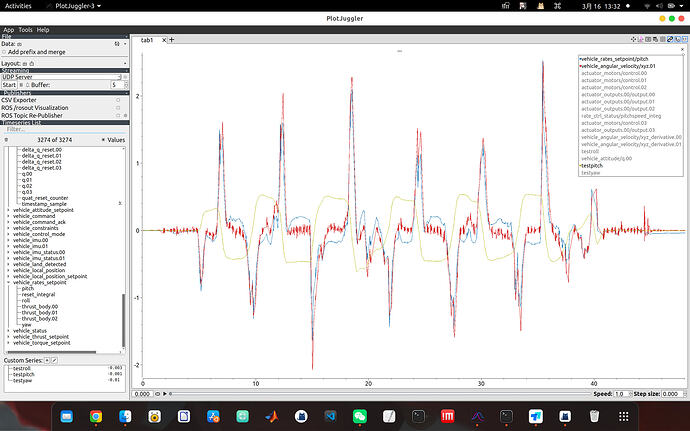The height and width of the screenshot is (431, 690).
Task: Click the legend toggle icon in plot toolbar
Action: coord(655,40)
